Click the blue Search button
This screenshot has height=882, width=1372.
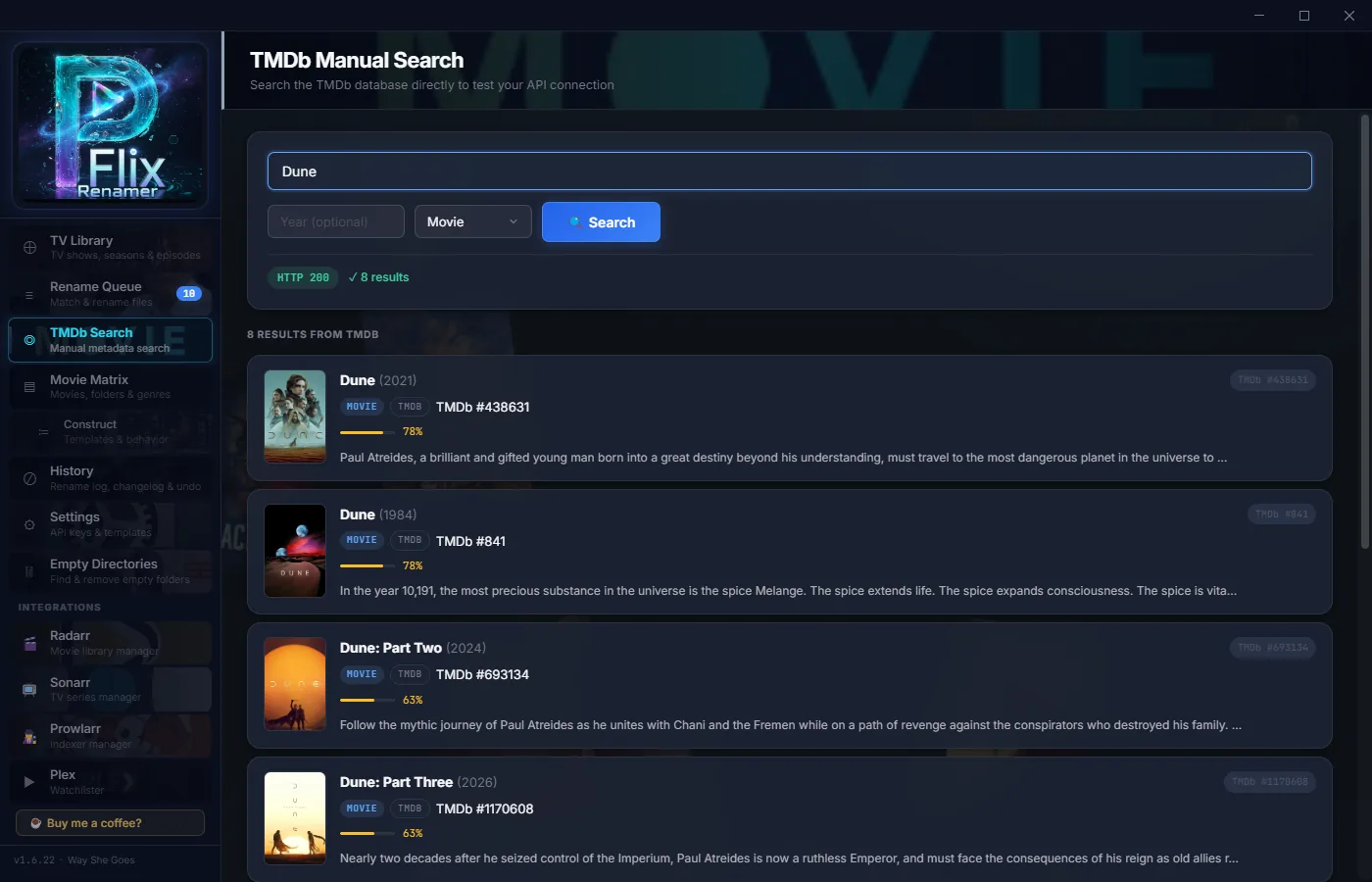601,221
